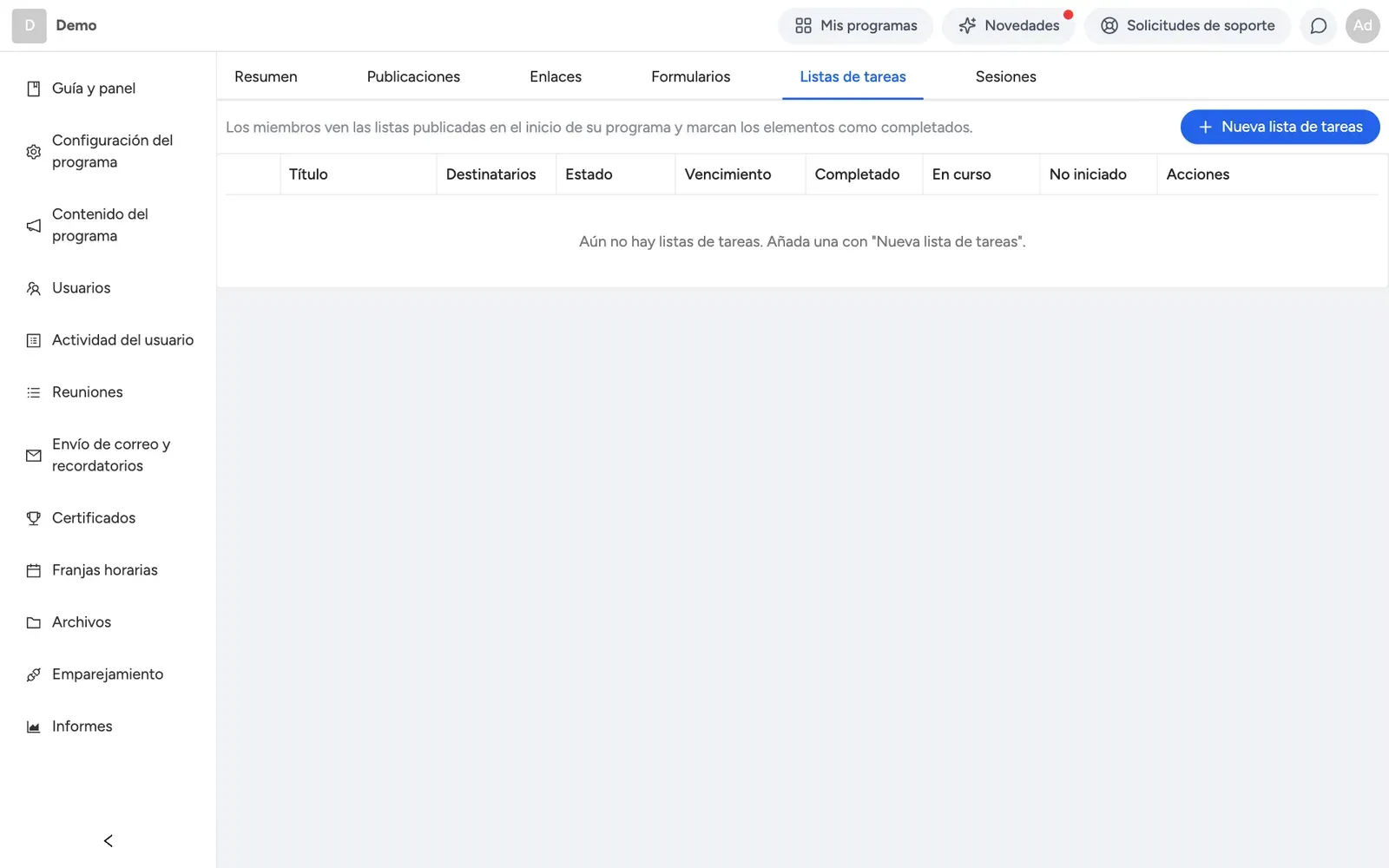The image size is (1389, 868).
Task: Switch to the Publicaciones tab
Action: [x=413, y=76]
